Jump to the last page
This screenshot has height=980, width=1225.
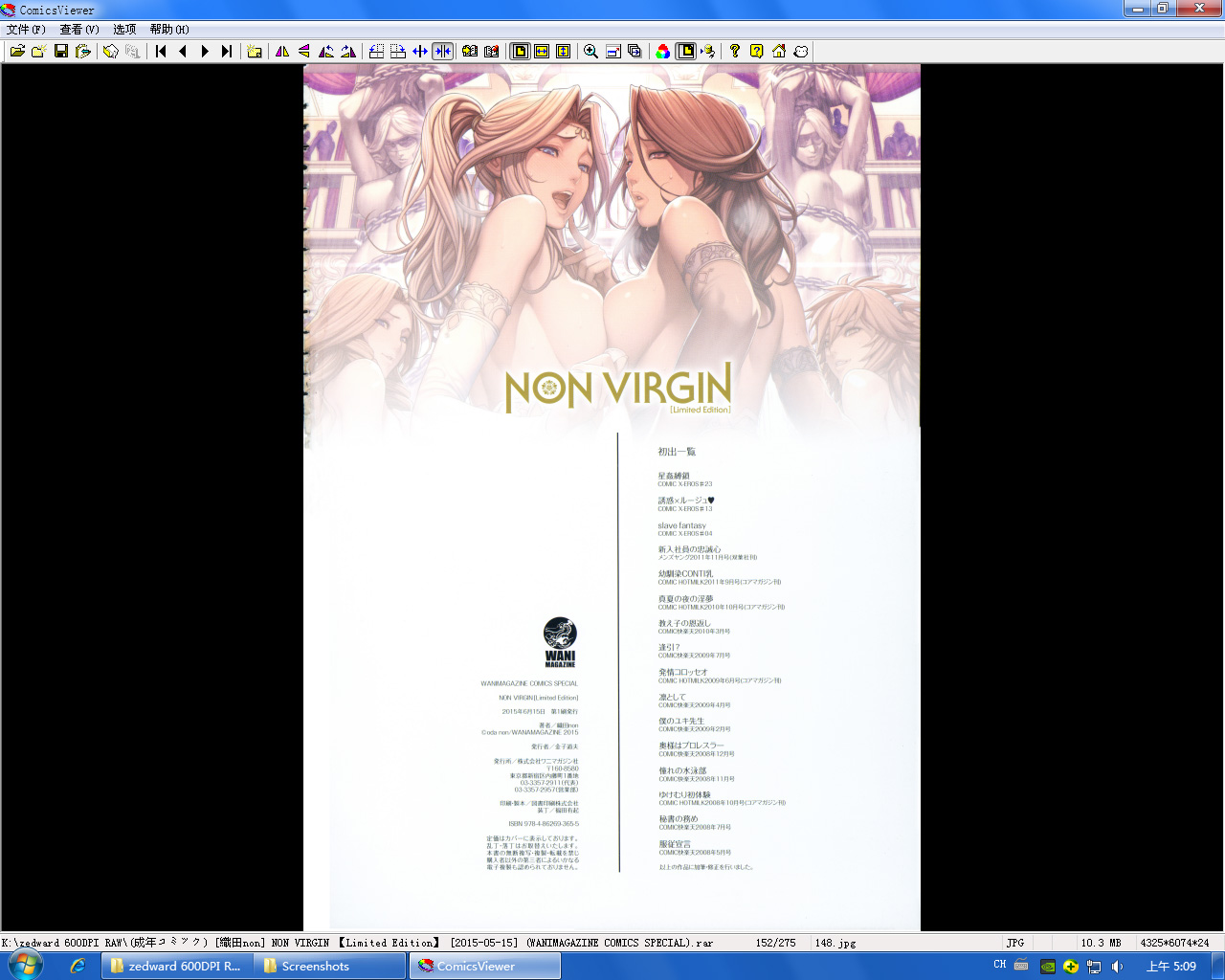point(227,51)
